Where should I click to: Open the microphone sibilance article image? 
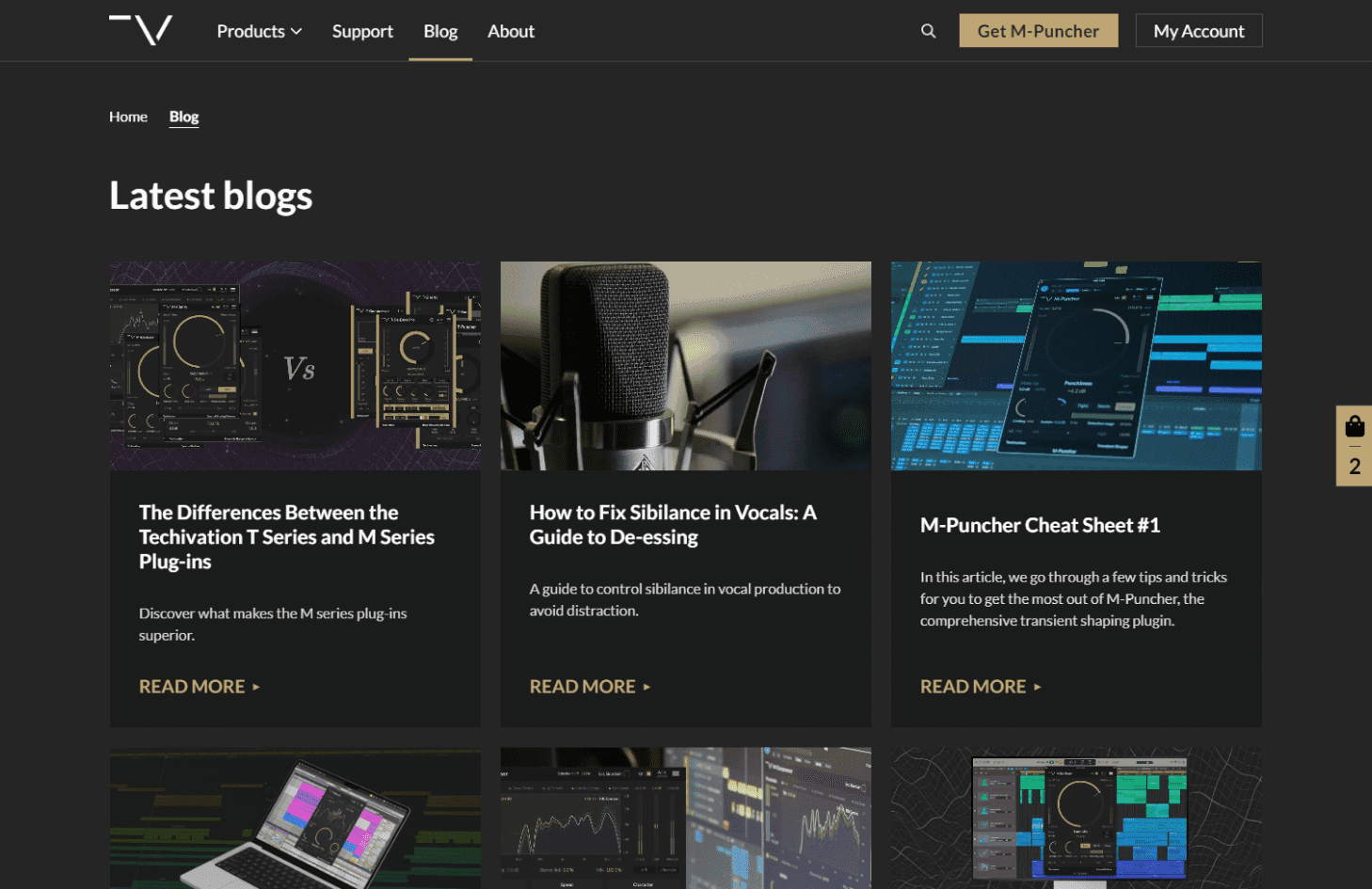coord(685,366)
